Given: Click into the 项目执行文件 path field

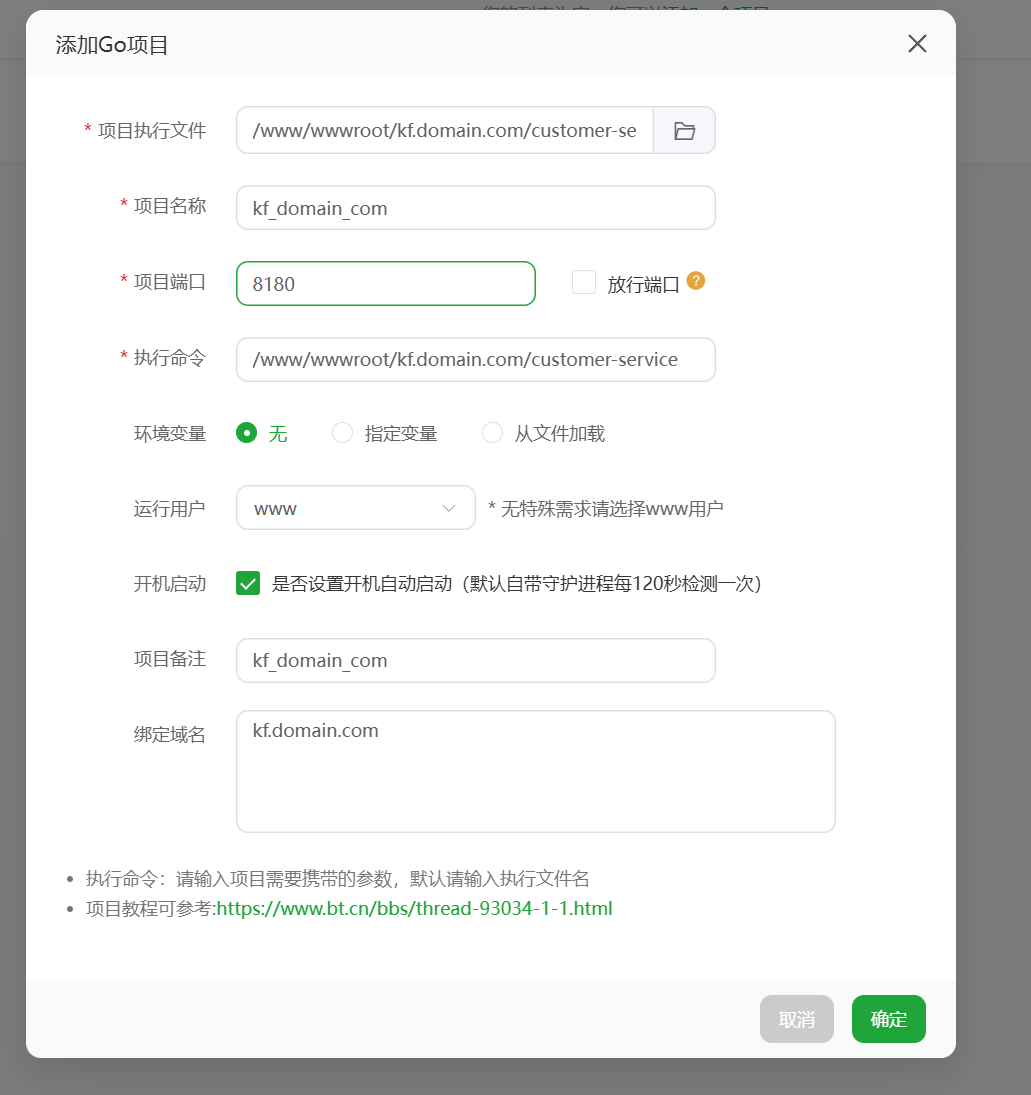Looking at the screenshot, I should (444, 131).
